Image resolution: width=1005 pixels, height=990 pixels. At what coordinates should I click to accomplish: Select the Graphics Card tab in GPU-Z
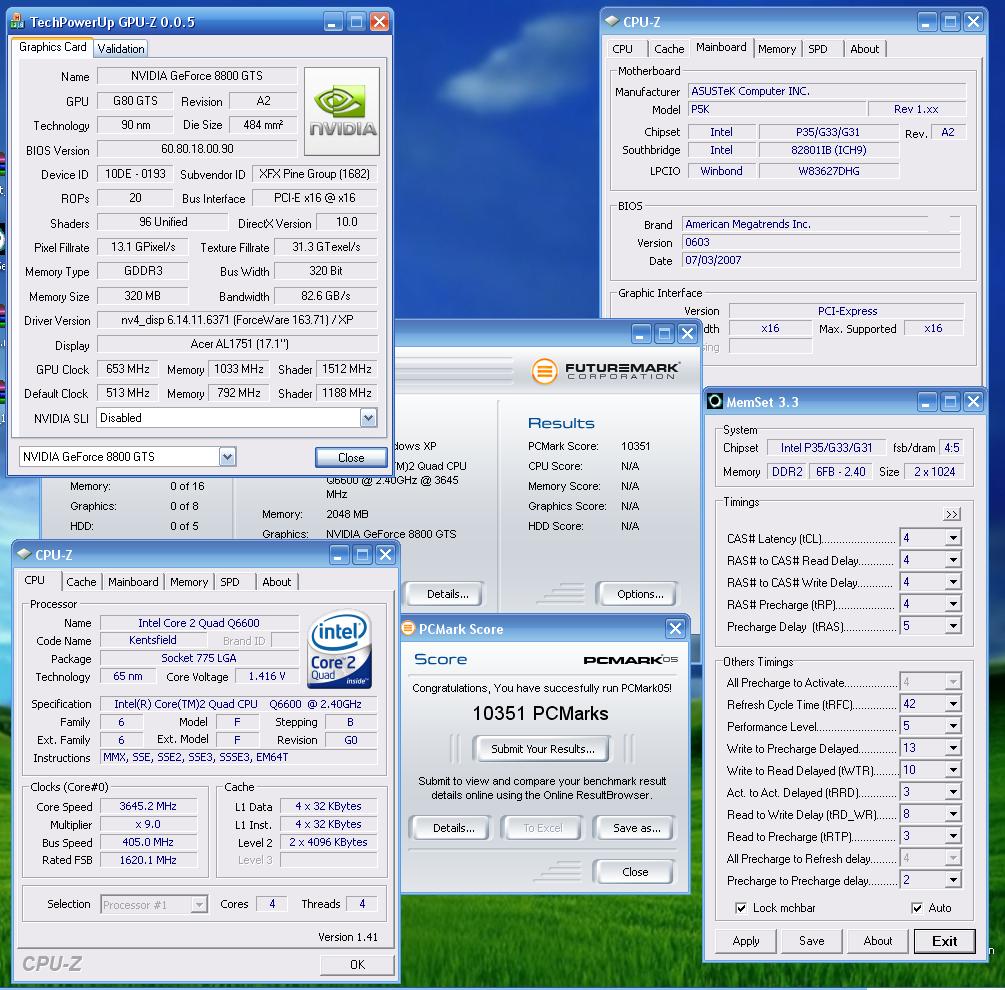click(53, 47)
